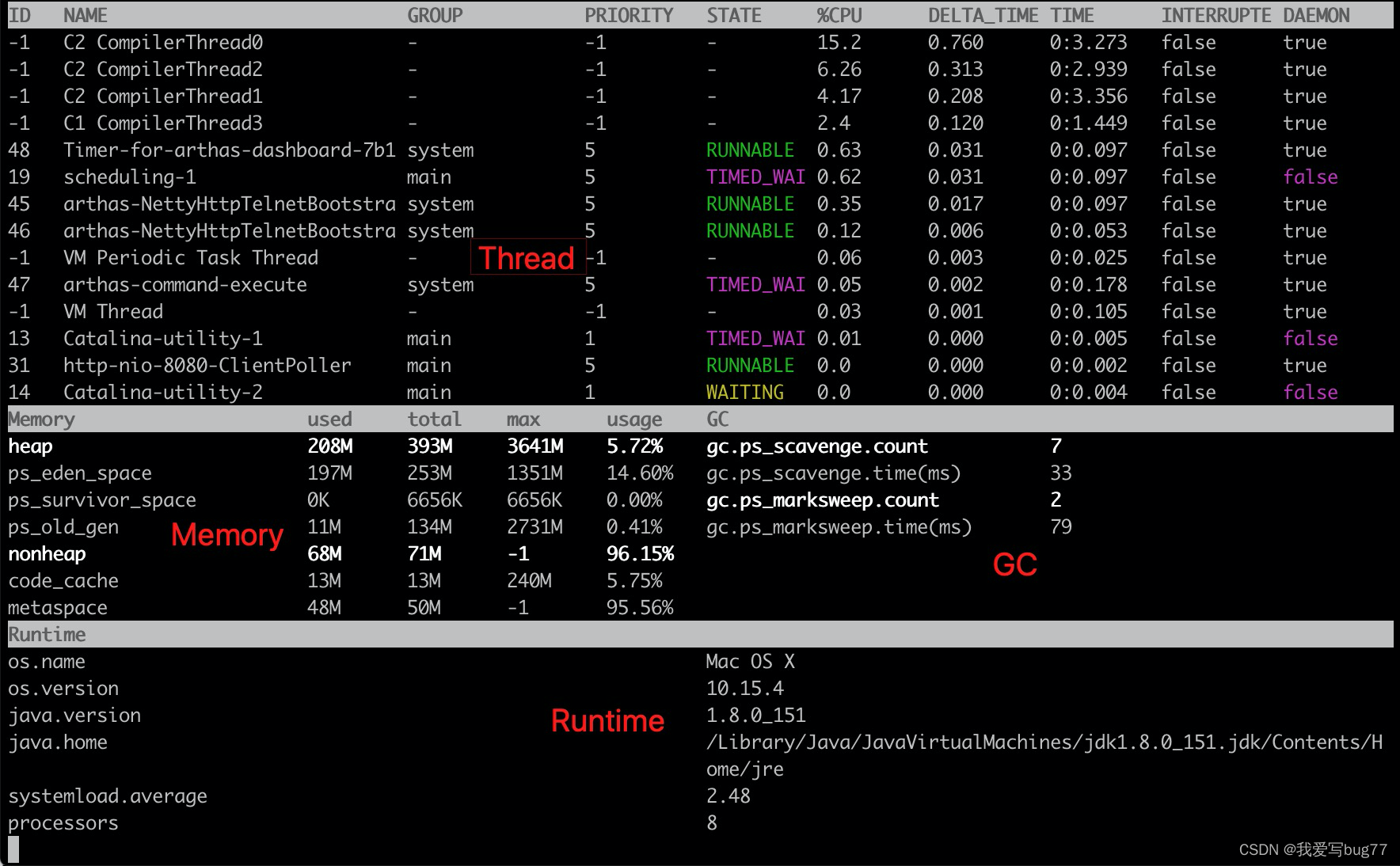The width and height of the screenshot is (1400, 866).
Task: Click the Memory section header bar
Action: point(41,419)
